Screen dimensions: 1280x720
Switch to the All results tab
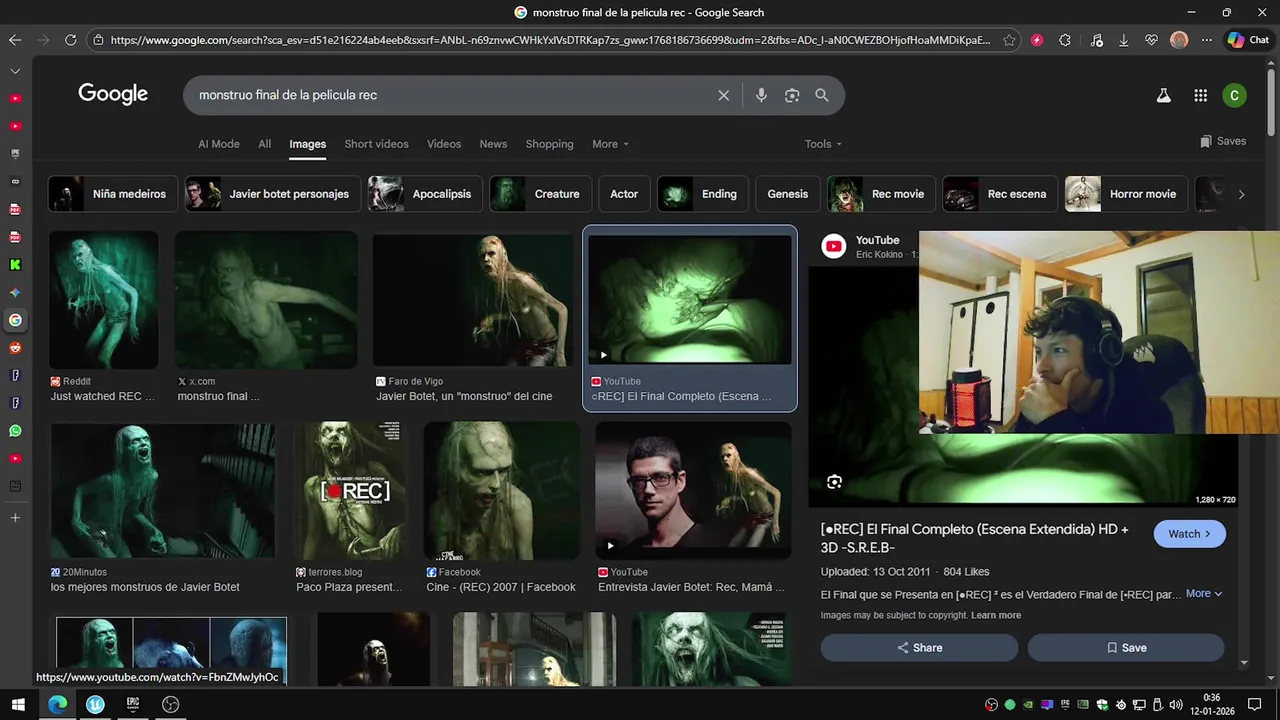pyautogui.click(x=265, y=144)
